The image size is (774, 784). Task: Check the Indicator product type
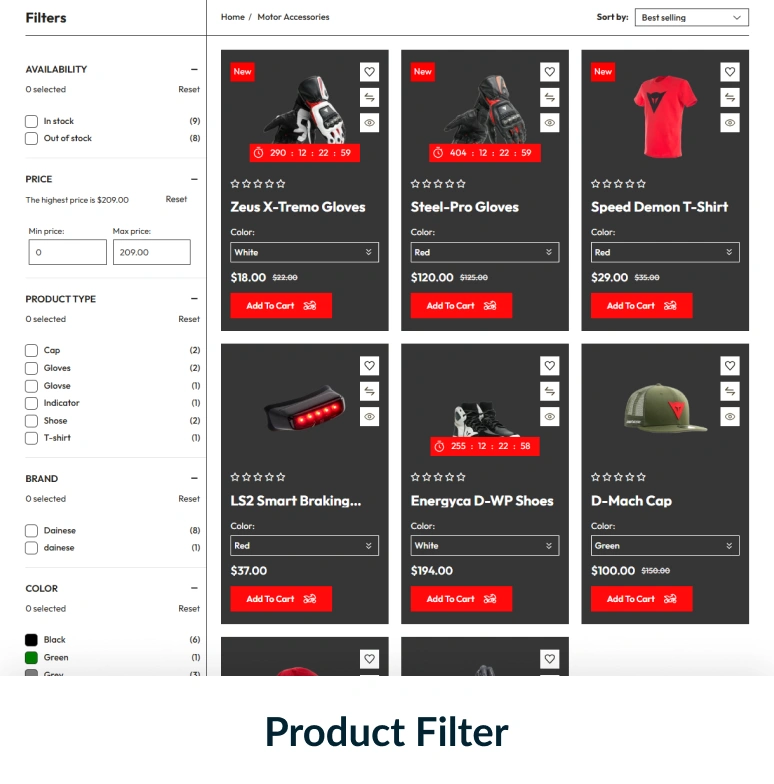[x=32, y=403]
